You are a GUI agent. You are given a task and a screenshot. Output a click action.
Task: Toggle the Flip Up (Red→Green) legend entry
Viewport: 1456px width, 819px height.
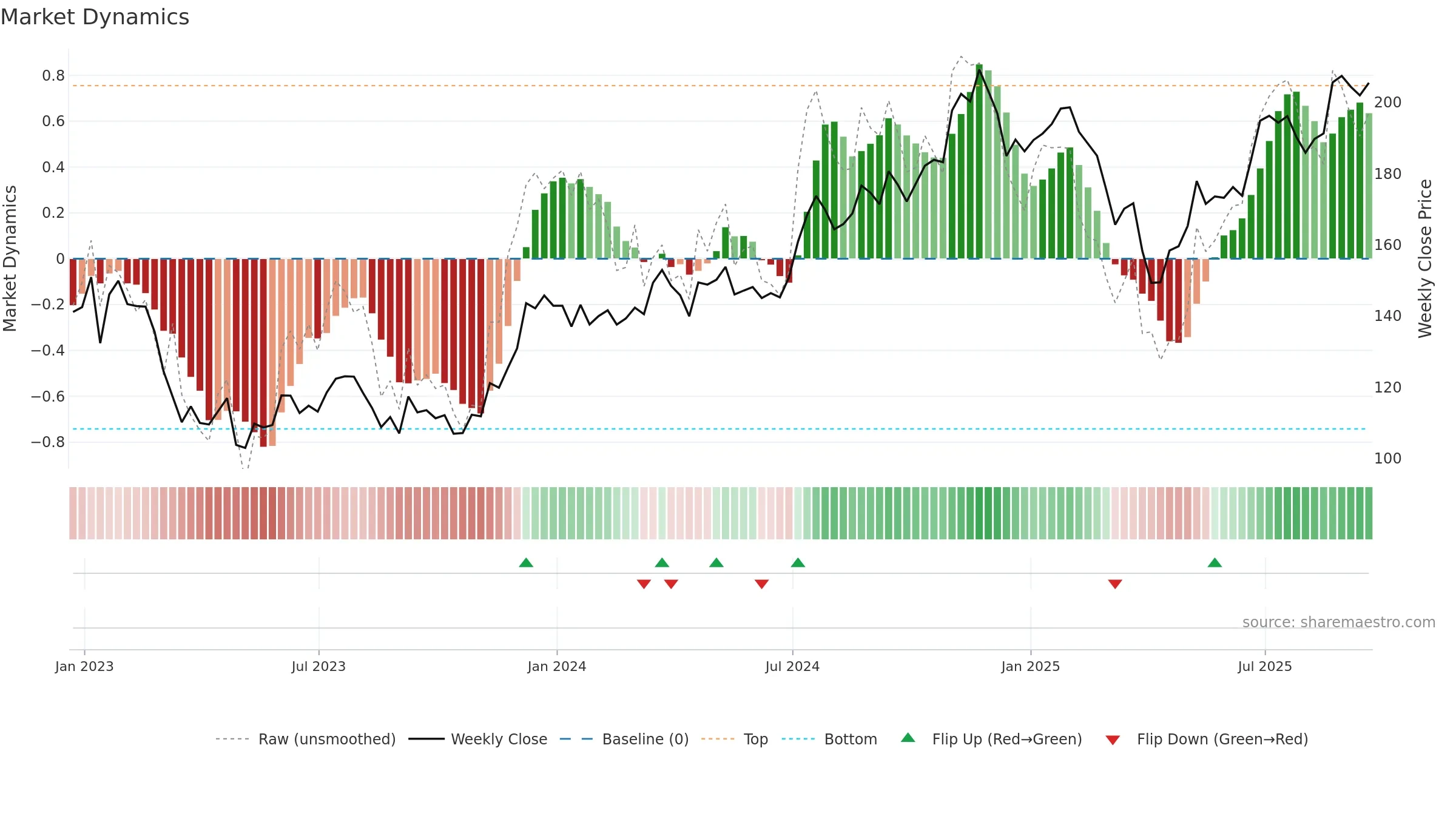[991, 739]
